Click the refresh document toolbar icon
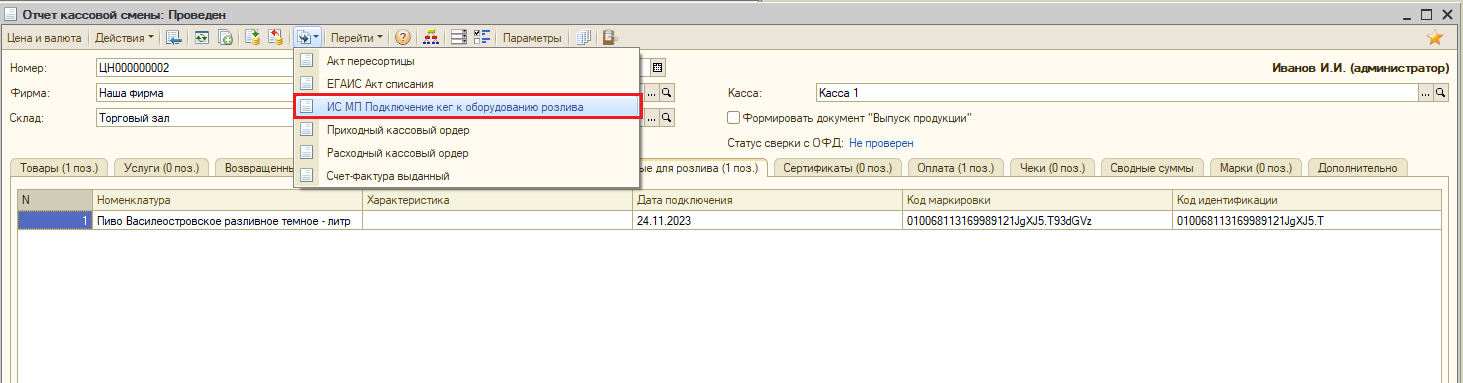This screenshot has width=1463, height=383. tap(201, 38)
